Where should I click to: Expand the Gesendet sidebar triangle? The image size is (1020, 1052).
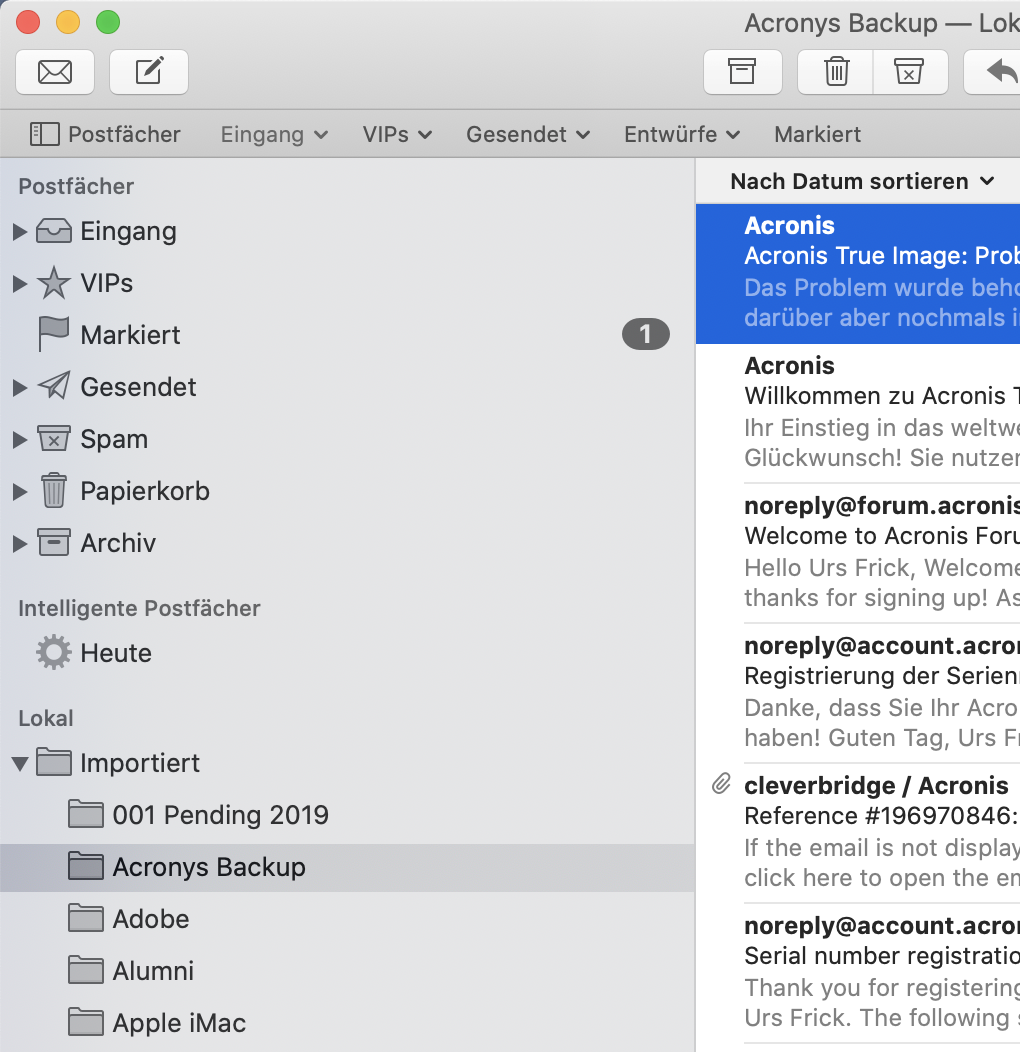click(20, 388)
